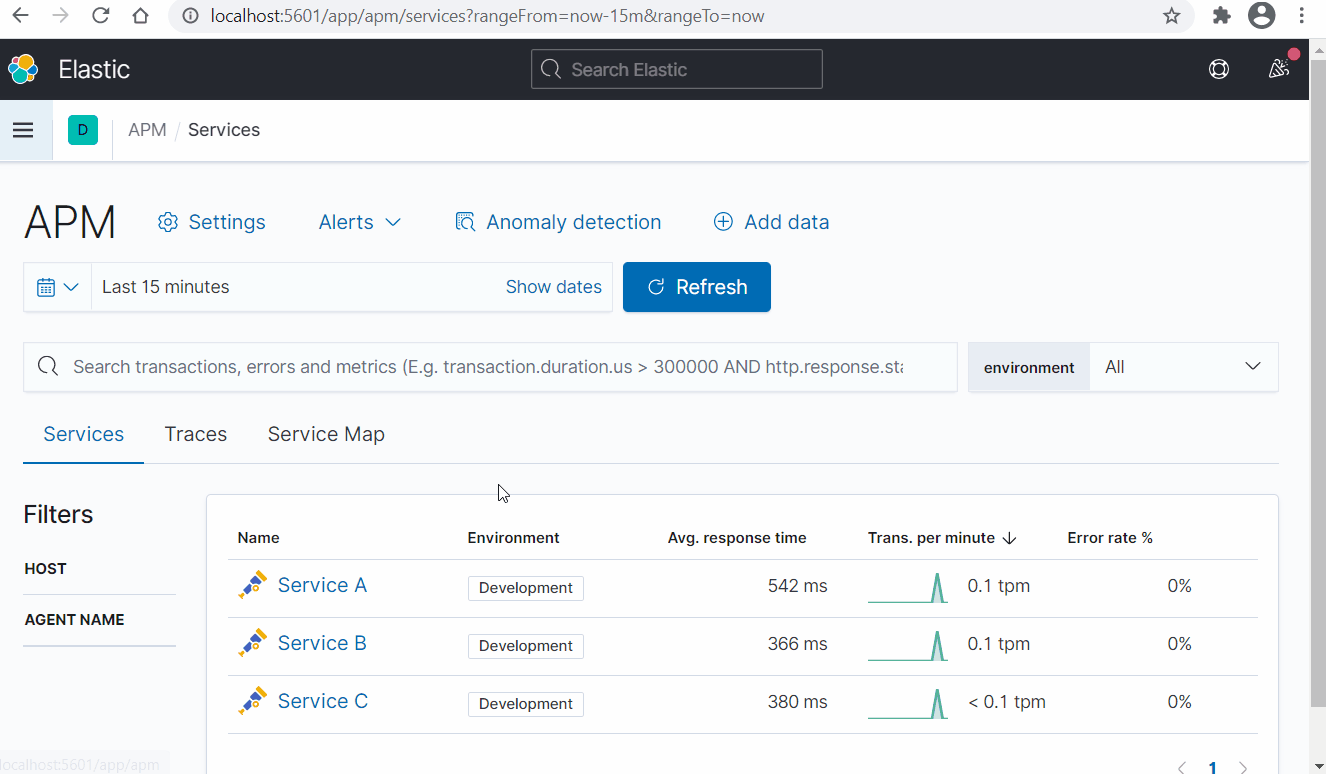
Task: Click the Refresh button
Action: coord(696,287)
